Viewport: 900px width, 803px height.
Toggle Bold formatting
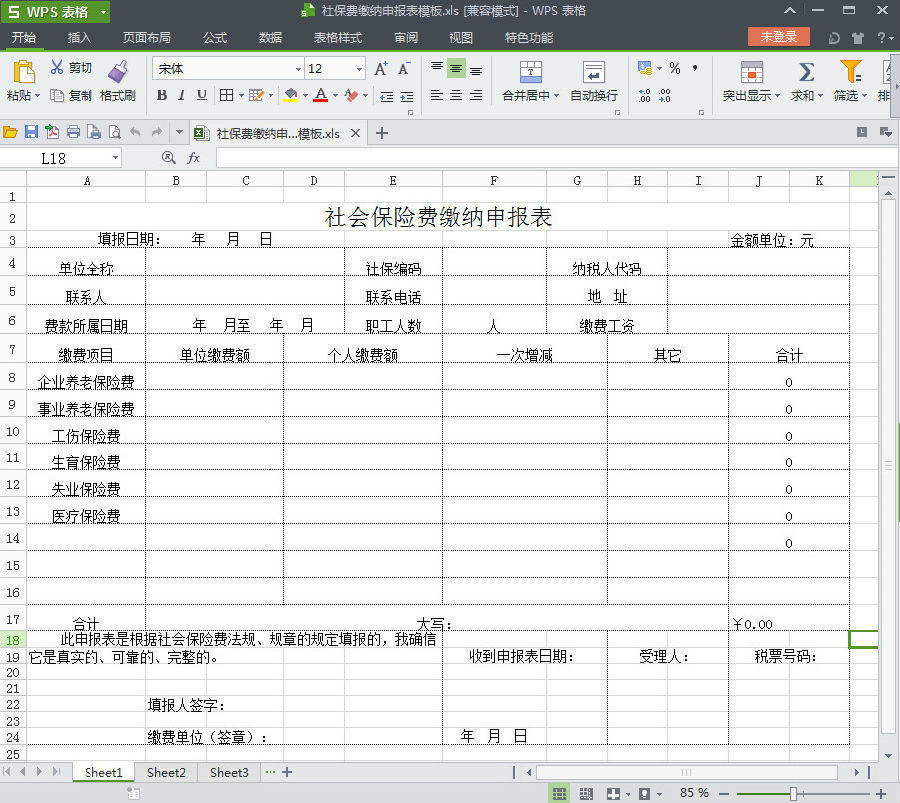(162, 95)
